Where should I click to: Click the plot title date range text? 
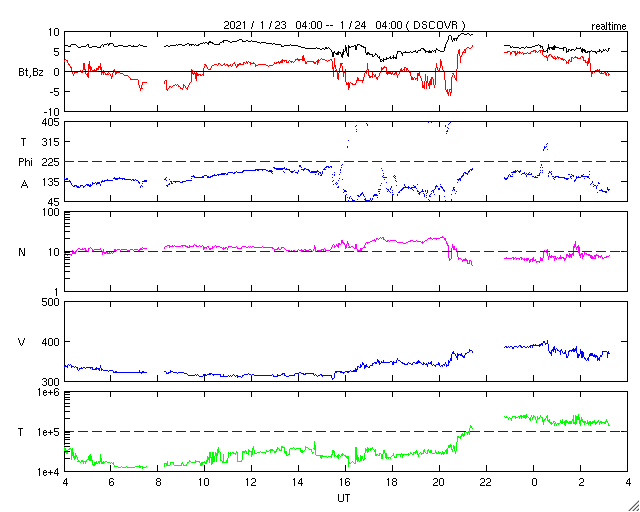tap(344, 25)
